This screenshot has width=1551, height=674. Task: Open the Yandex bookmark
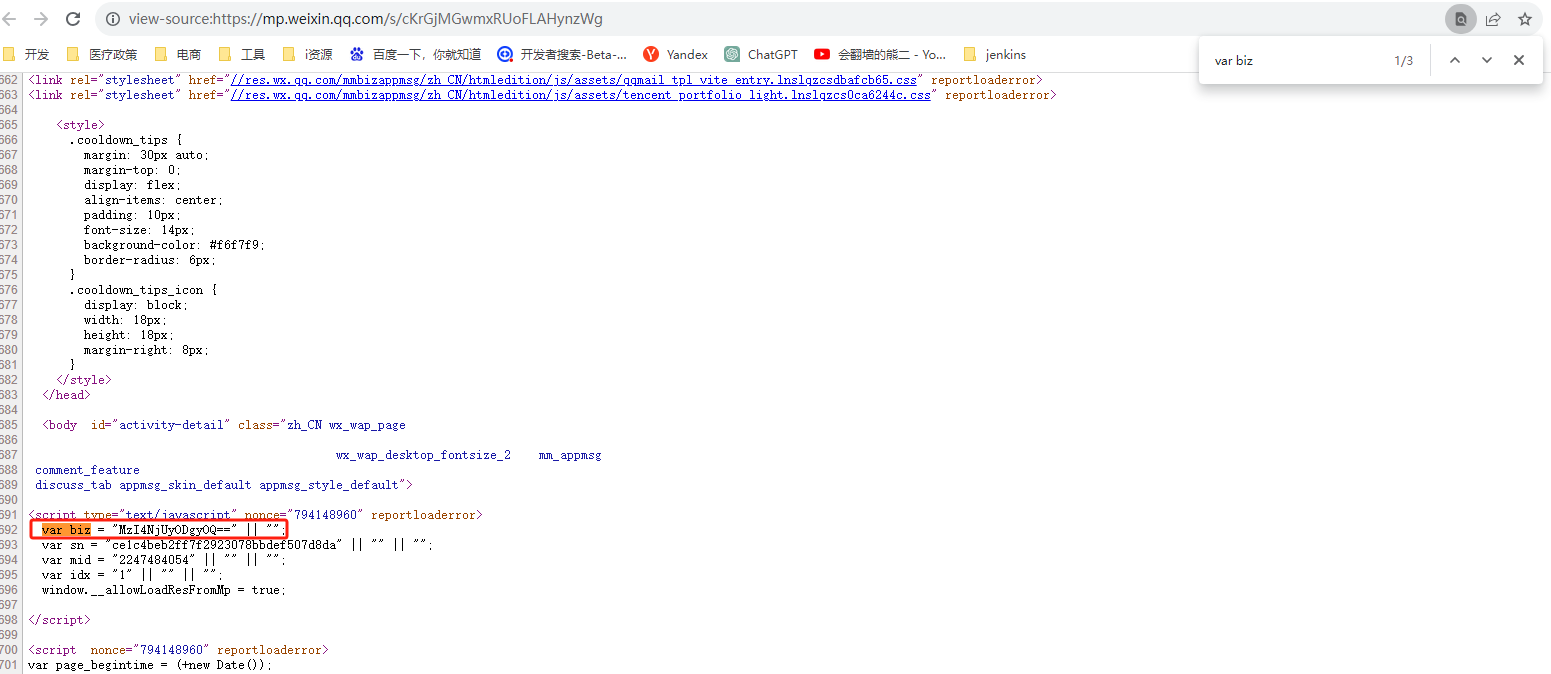point(676,55)
